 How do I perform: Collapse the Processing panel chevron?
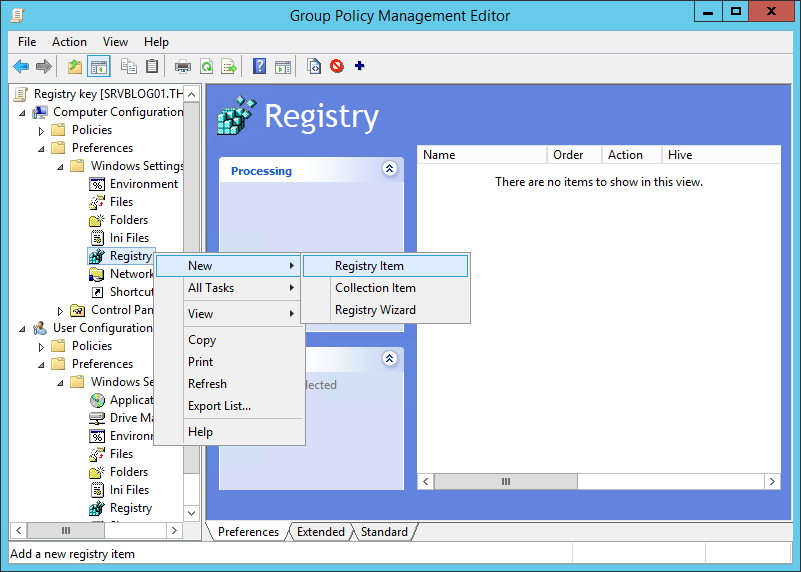pos(390,170)
